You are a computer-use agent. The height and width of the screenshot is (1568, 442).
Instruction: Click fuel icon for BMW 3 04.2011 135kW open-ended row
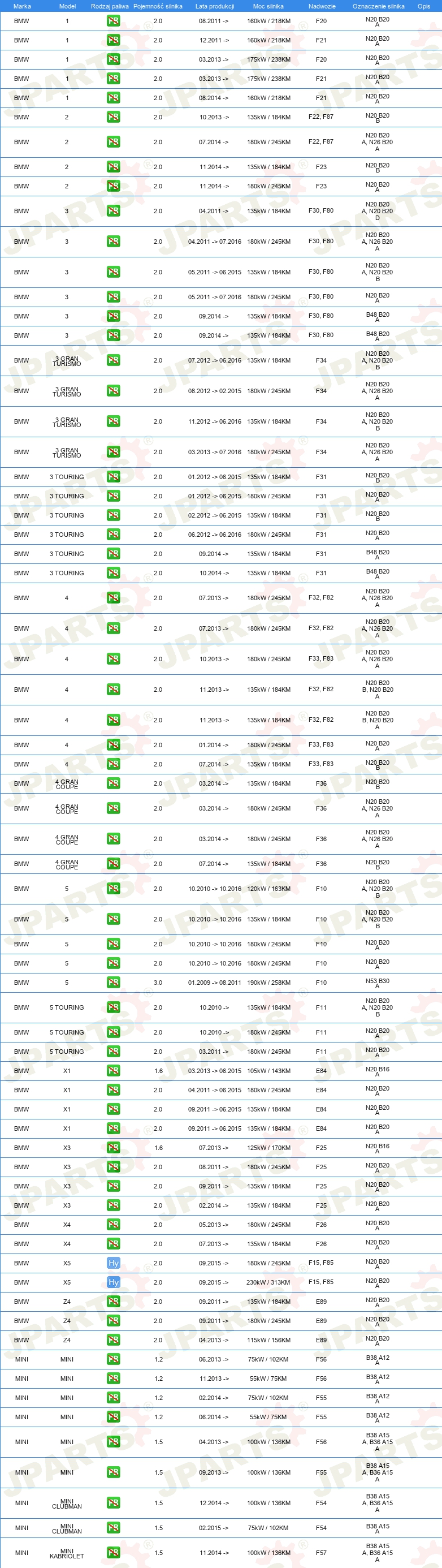(x=113, y=211)
